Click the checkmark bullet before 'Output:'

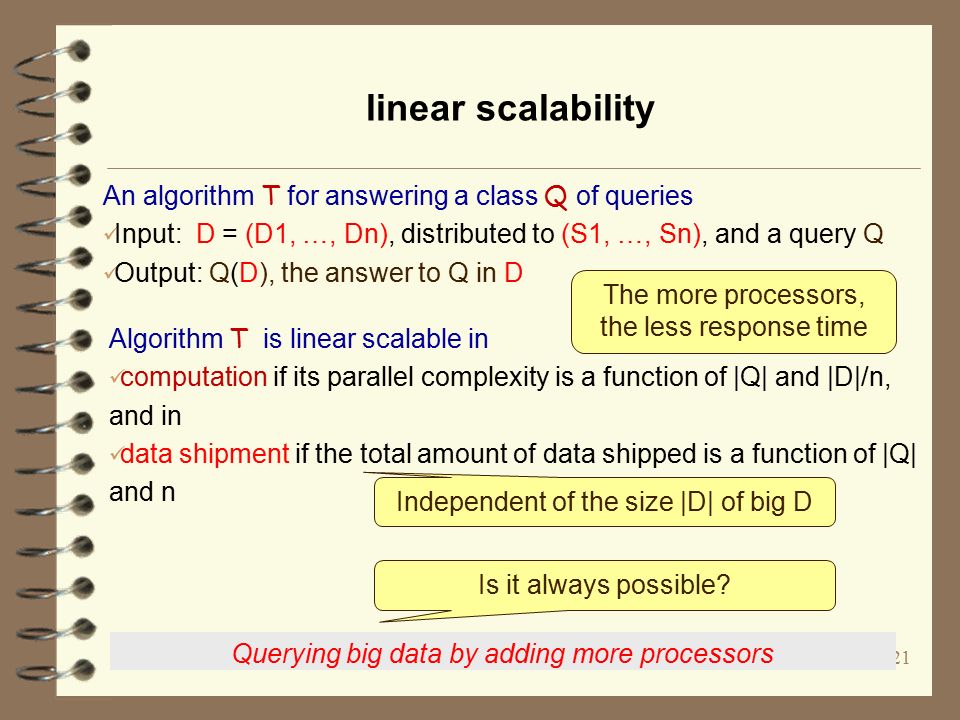(x=109, y=273)
